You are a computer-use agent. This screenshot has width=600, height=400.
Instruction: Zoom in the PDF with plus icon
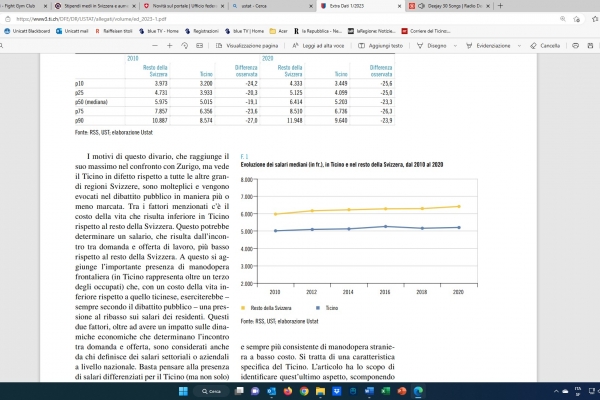tap(170, 46)
